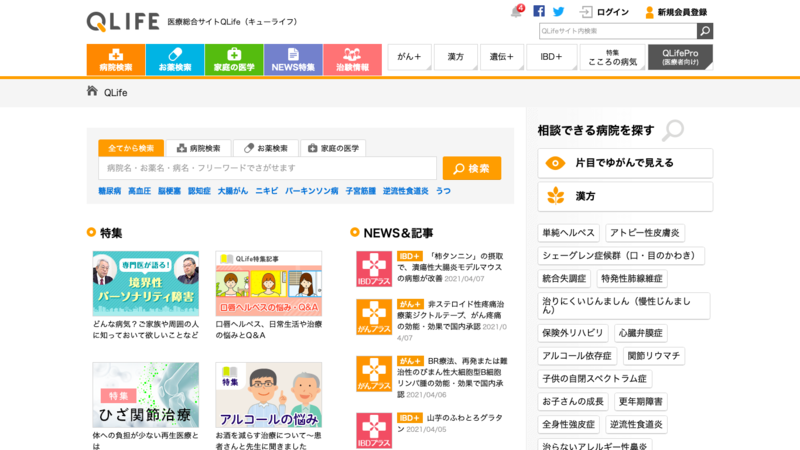Click the 認知症 keyword link

[199, 191]
